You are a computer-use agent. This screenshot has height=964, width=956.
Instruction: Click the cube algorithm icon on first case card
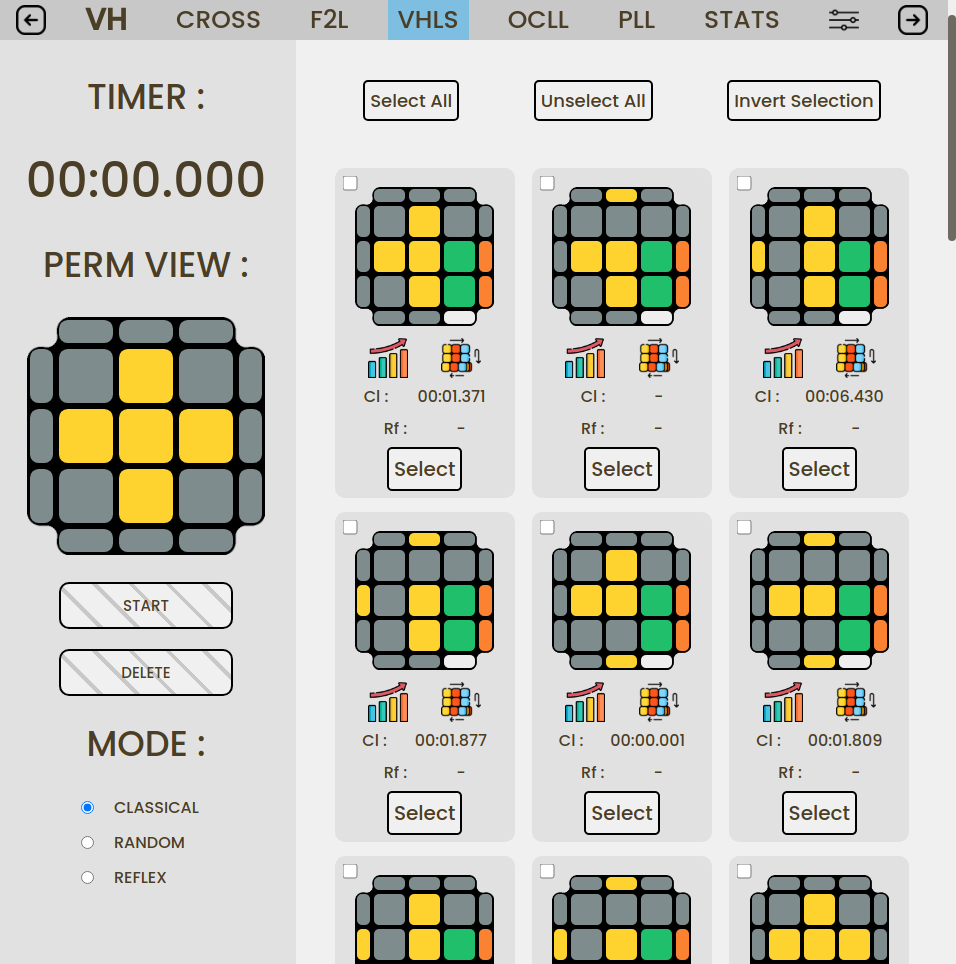point(461,358)
